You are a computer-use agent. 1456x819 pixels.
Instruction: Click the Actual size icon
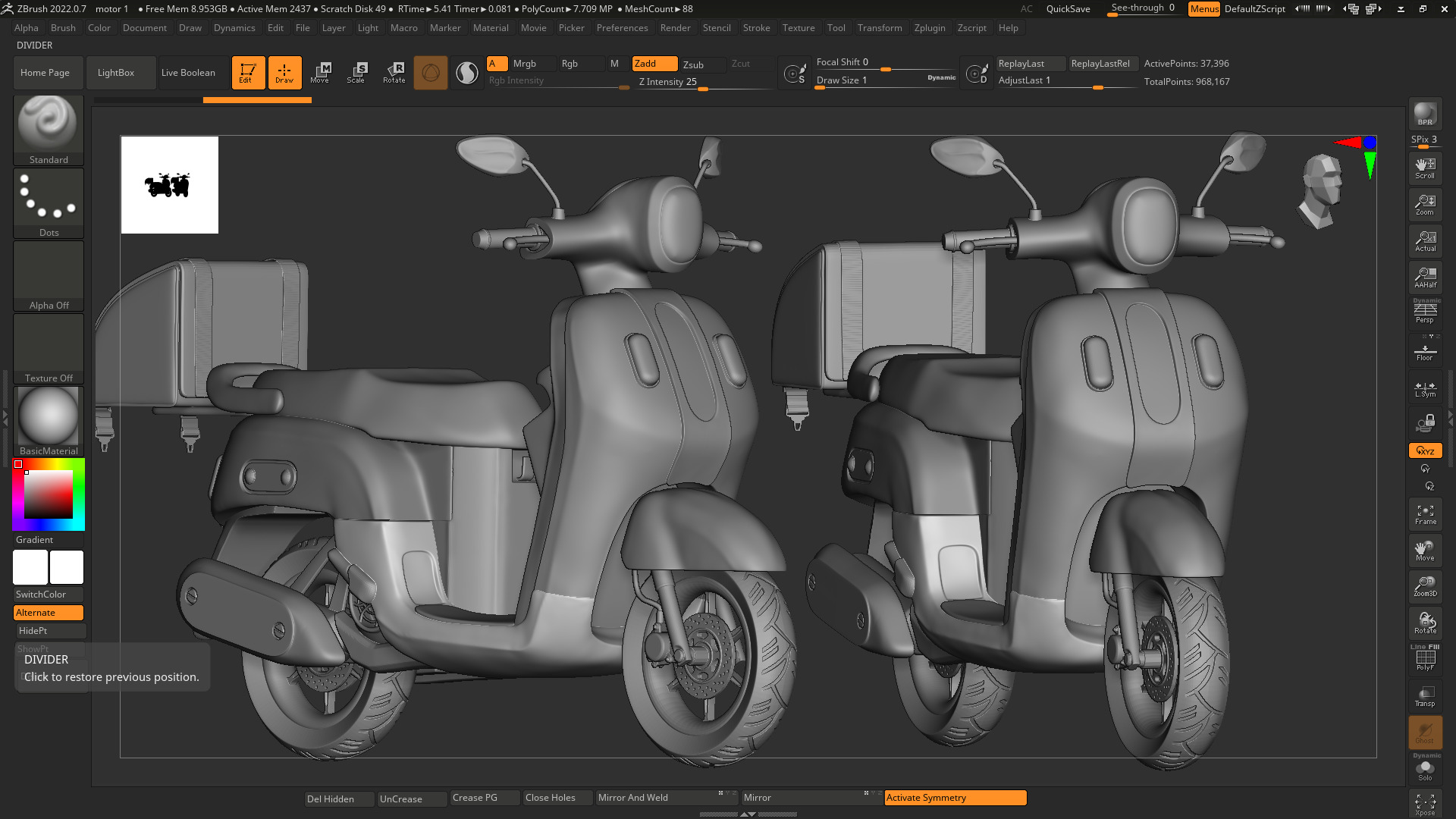click(1426, 240)
